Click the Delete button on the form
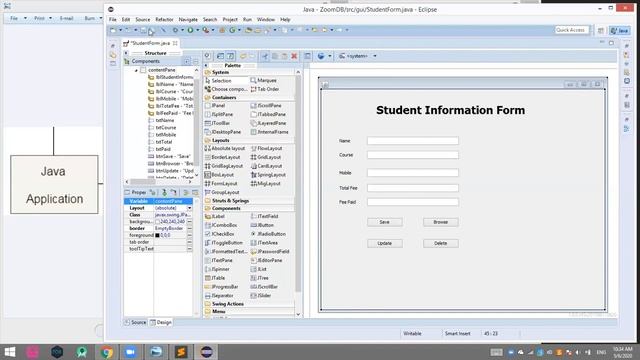 coord(440,243)
